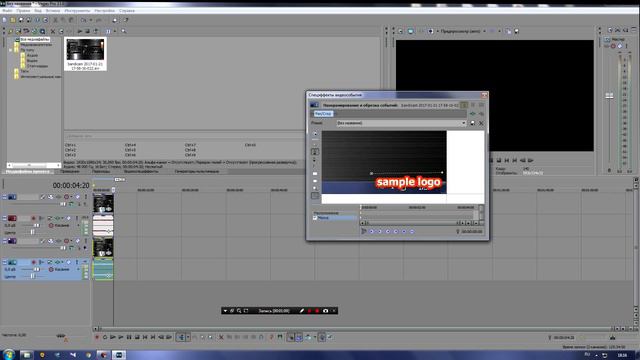The image size is (640, 360).
Task: Open the Файл menu
Action: tap(7, 11)
